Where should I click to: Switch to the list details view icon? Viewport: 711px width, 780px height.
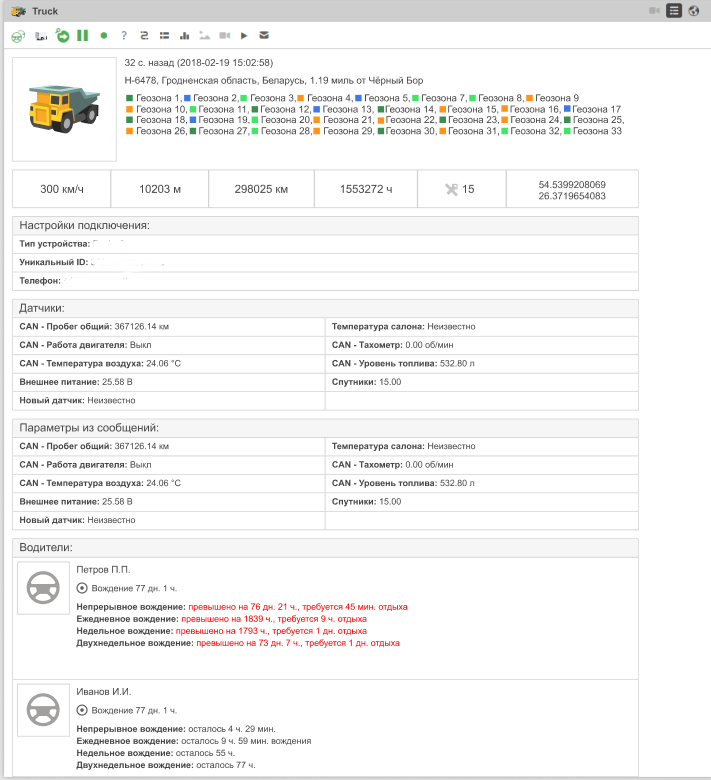pos(674,11)
